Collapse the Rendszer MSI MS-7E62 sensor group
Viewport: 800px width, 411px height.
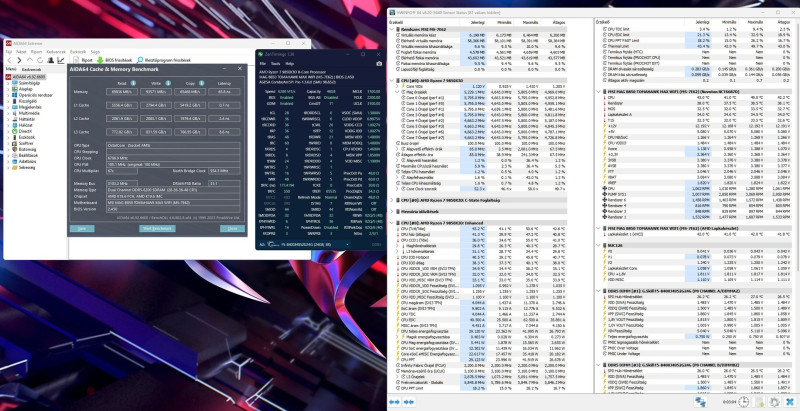point(392,30)
